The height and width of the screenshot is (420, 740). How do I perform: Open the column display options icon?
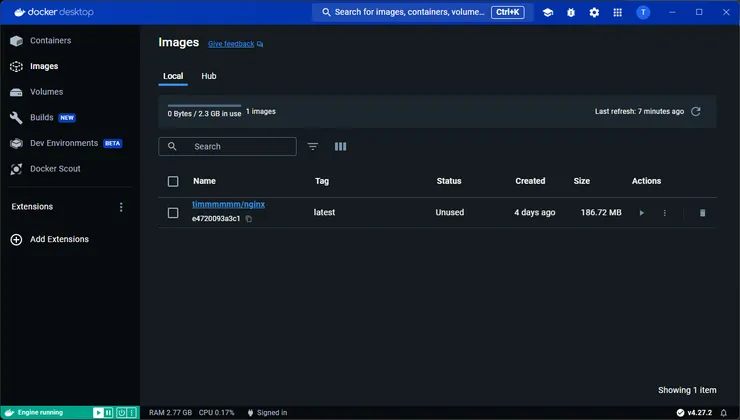(x=340, y=146)
